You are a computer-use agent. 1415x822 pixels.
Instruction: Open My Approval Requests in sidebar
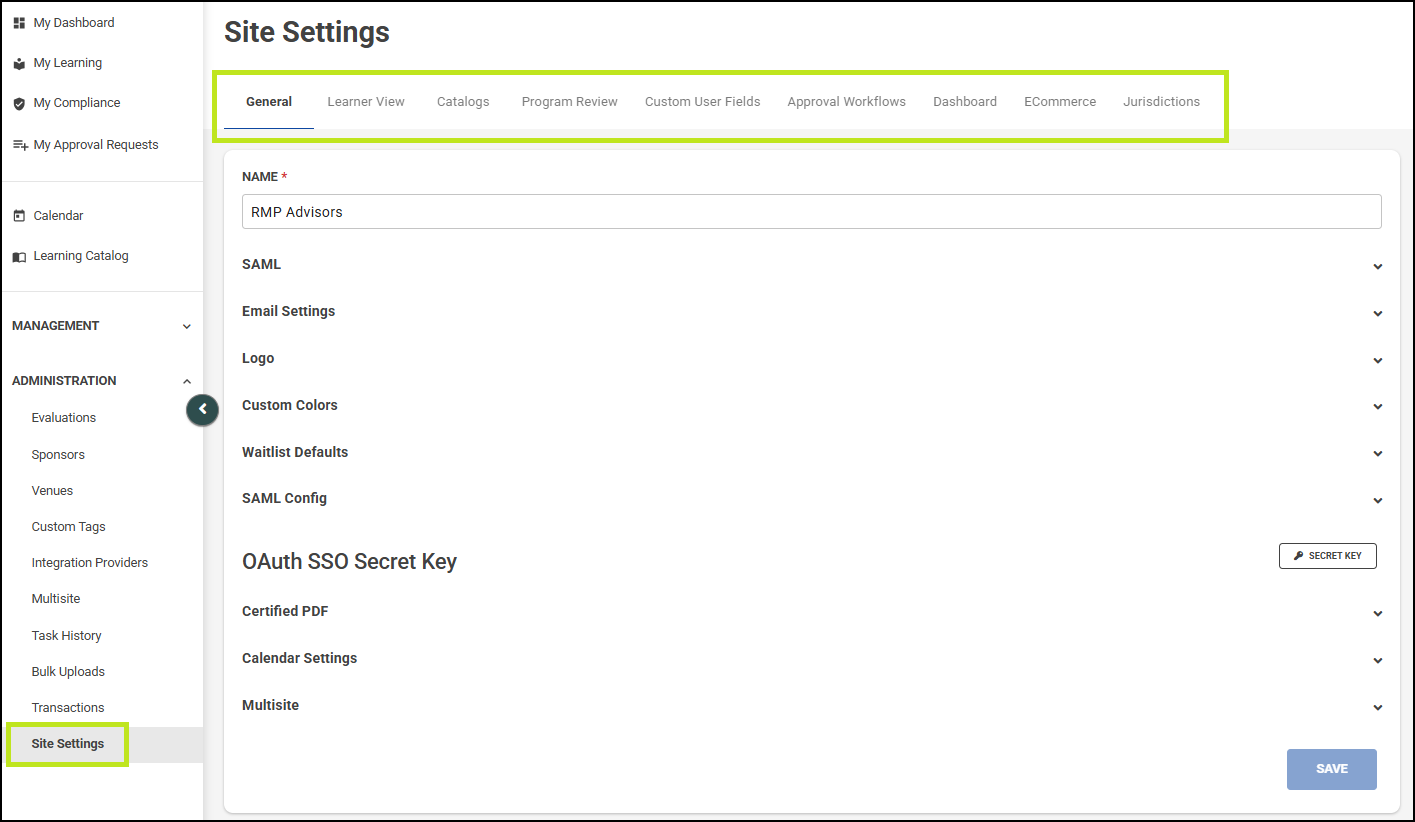(x=95, y=145)
